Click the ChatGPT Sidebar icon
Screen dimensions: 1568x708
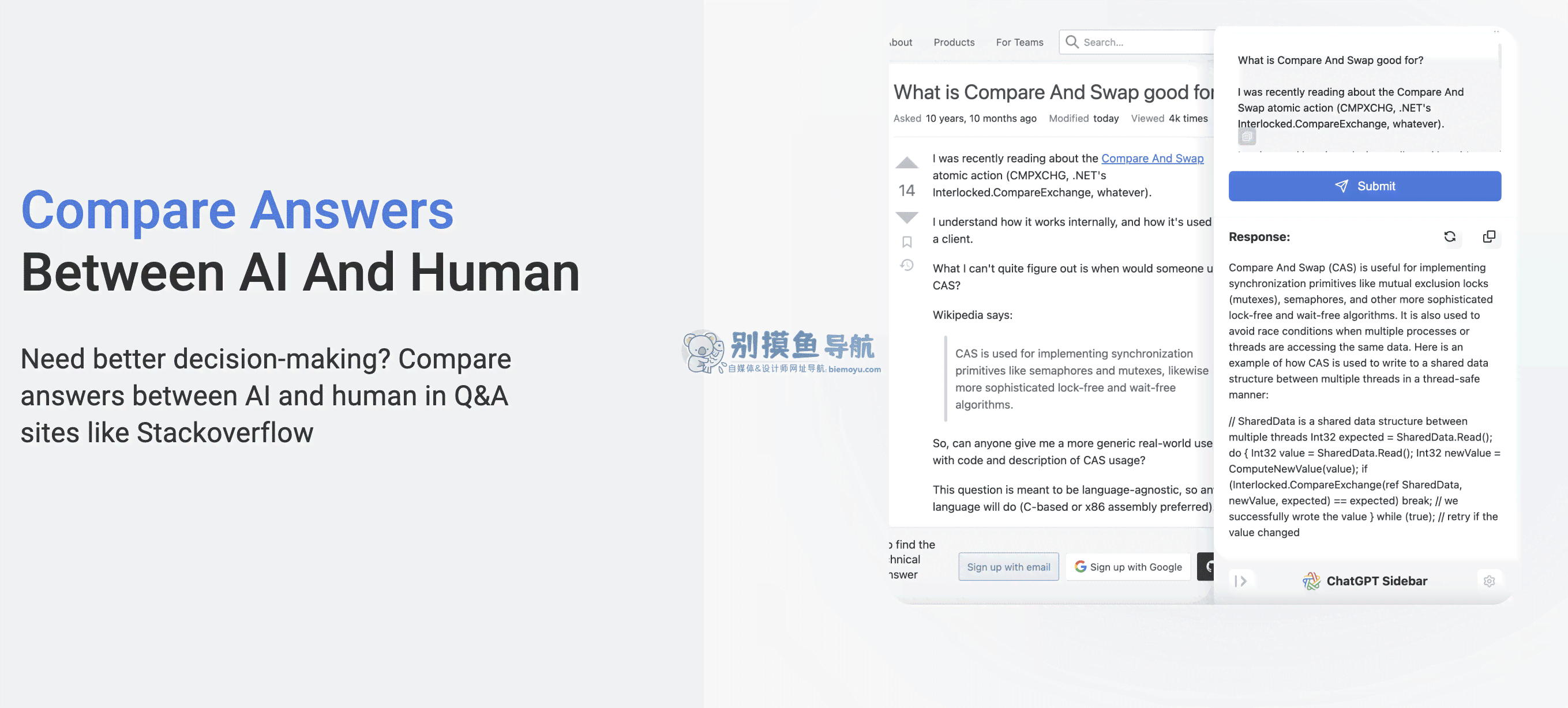coord(1310,580)
